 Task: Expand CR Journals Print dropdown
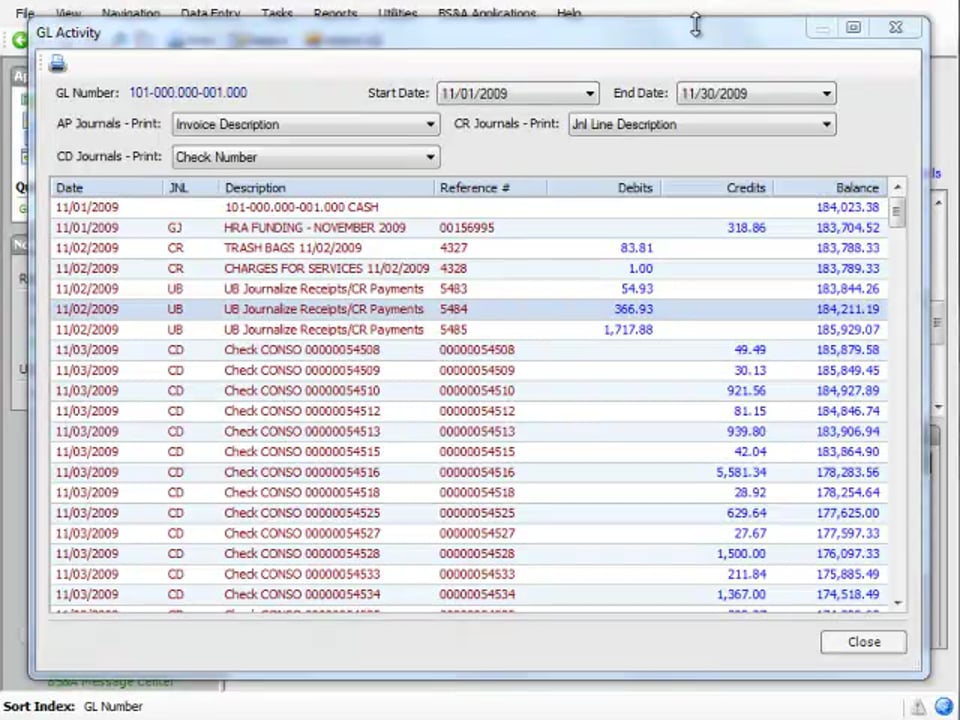tap(827, 124)
